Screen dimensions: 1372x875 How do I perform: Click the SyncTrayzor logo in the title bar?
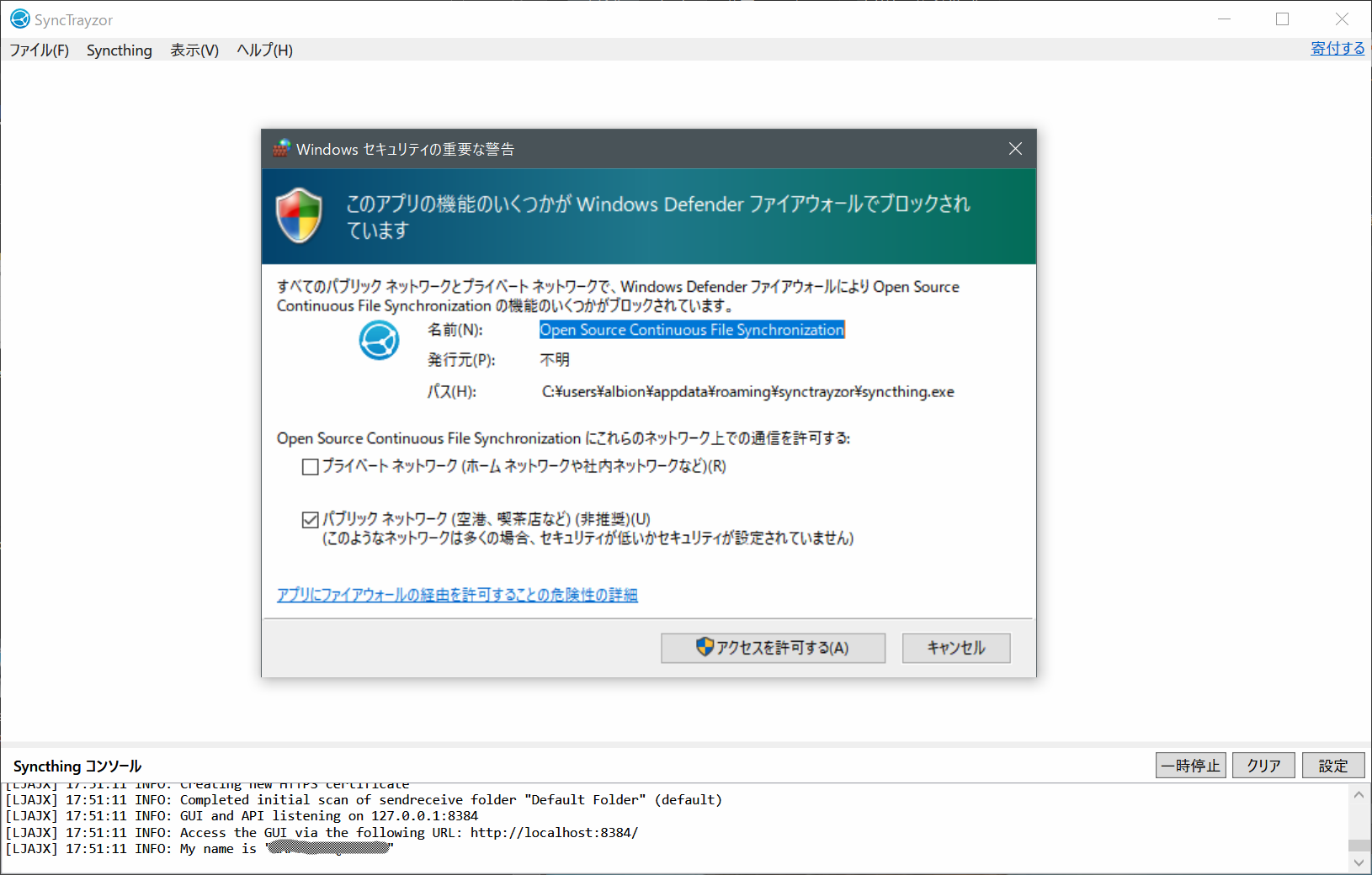[19, 19]
